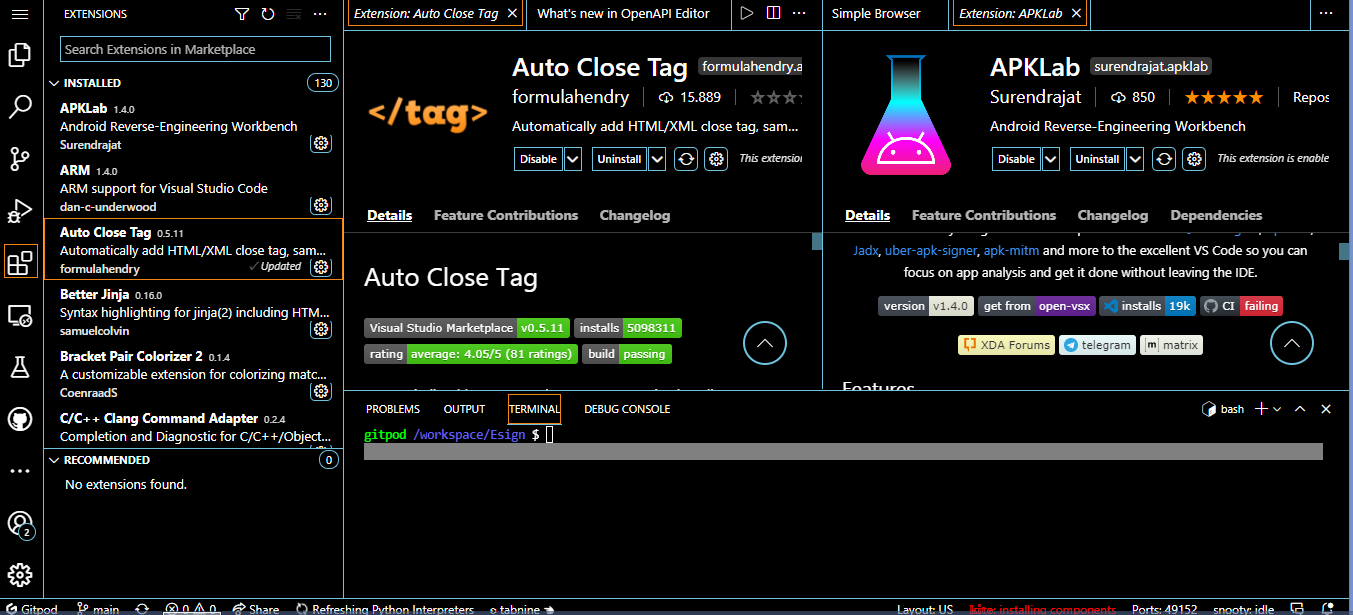
Task: Open the gear settings on the APKLab page
Action: click(x=1194, y=159)
